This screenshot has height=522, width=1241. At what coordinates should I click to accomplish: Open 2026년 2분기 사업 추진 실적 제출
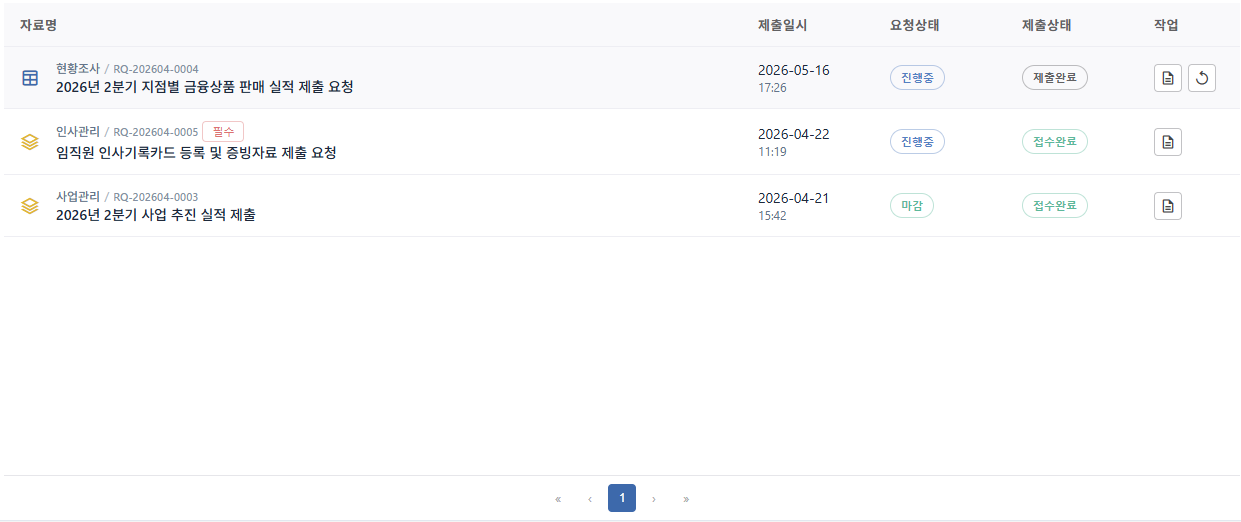tap(156, 215)
